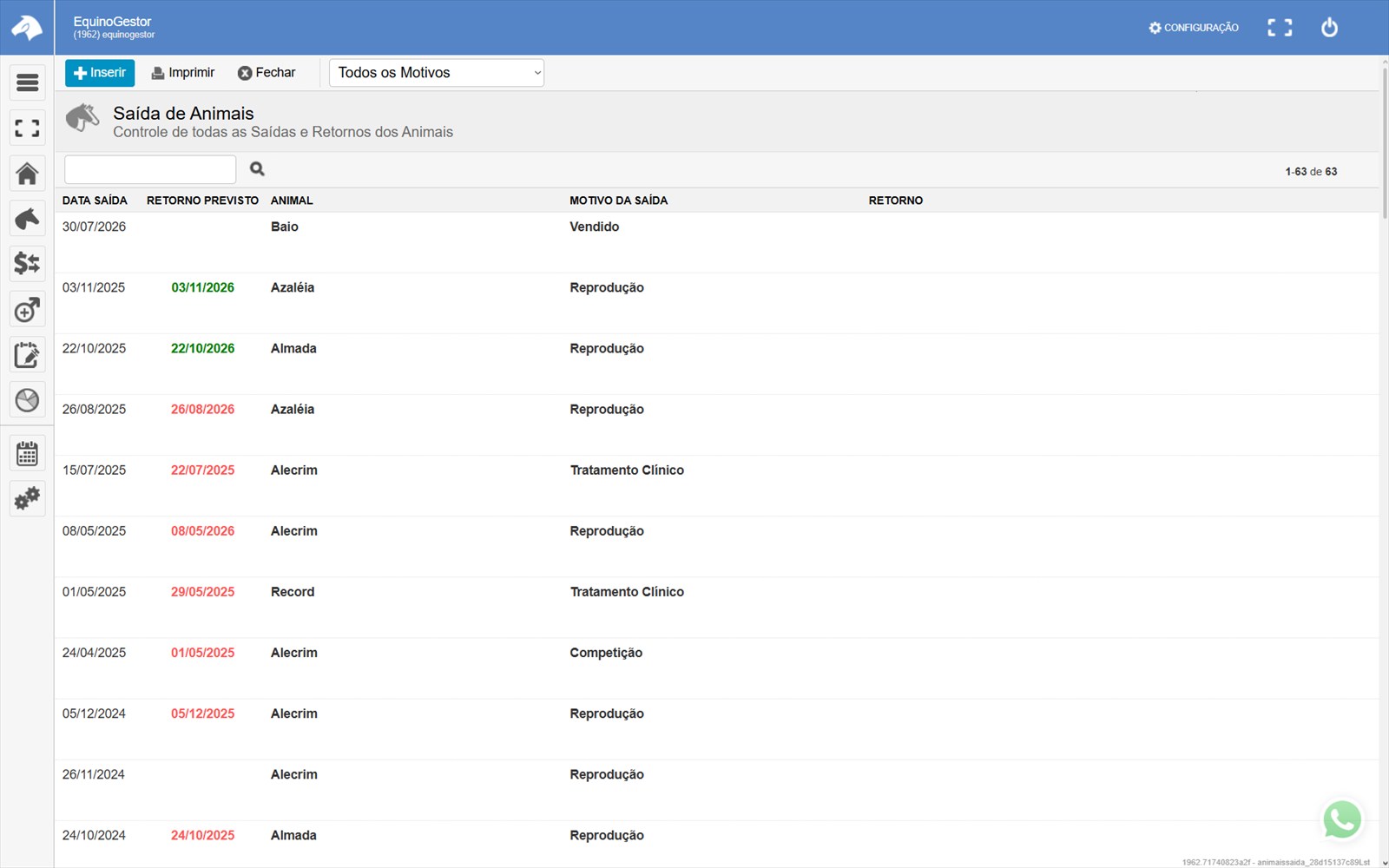The height and width of the screenshot is (868, 1389).
Task: Click Imprimir to print the list
Action: 183,73
